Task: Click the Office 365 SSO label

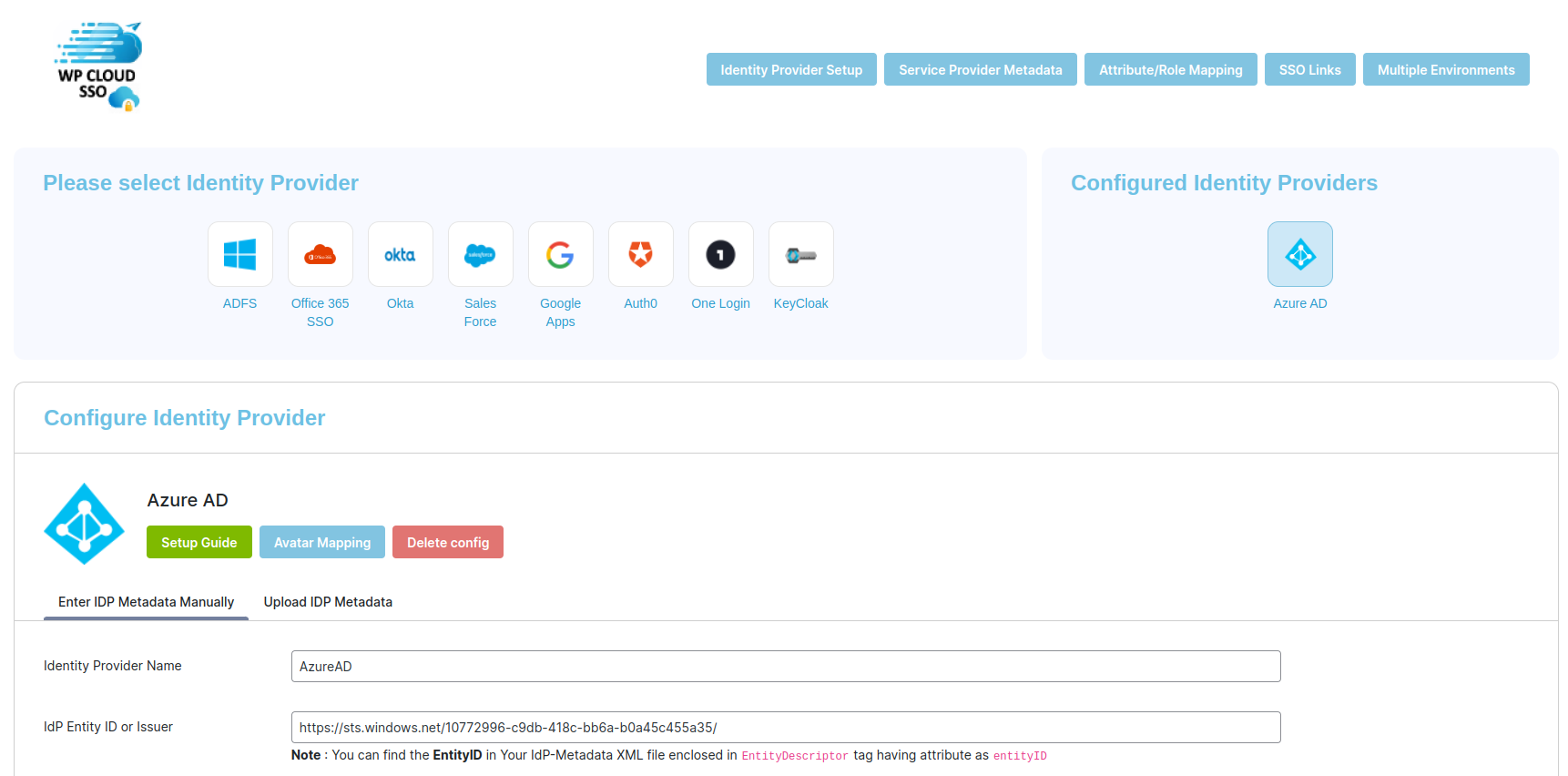Action: (x=321, y=312)
